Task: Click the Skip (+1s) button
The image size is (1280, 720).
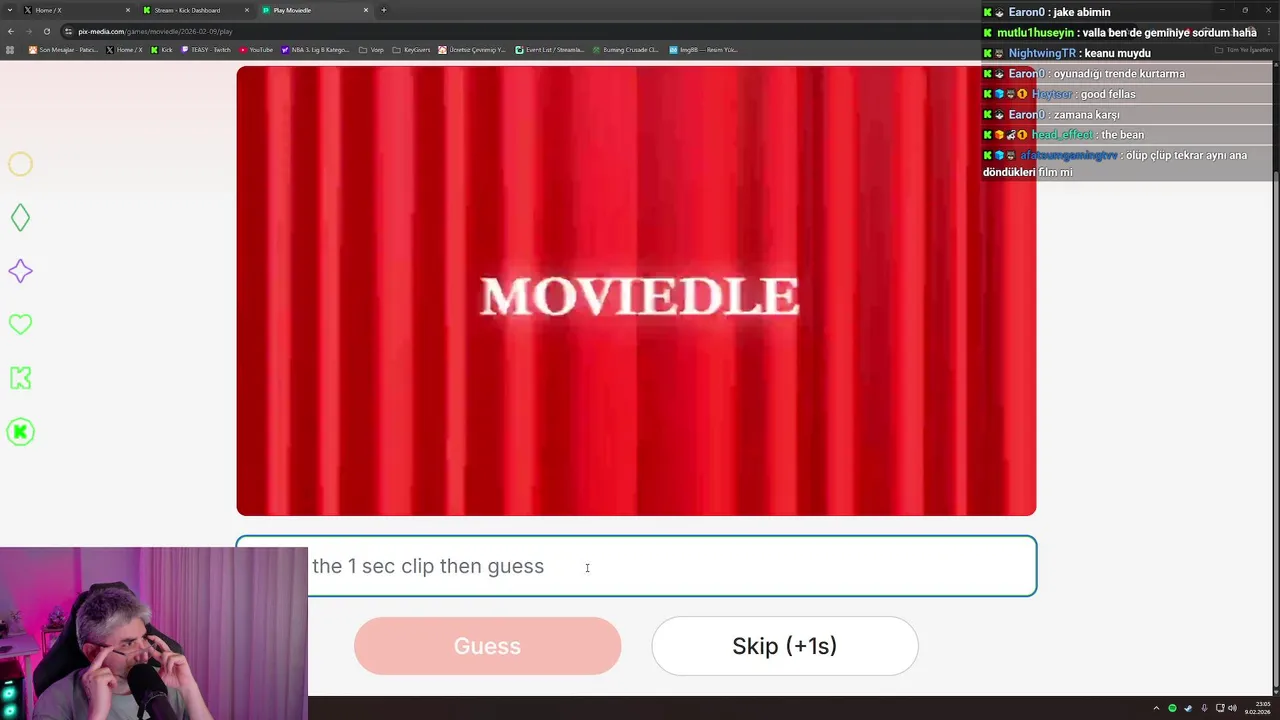Action: click(785, 646)
